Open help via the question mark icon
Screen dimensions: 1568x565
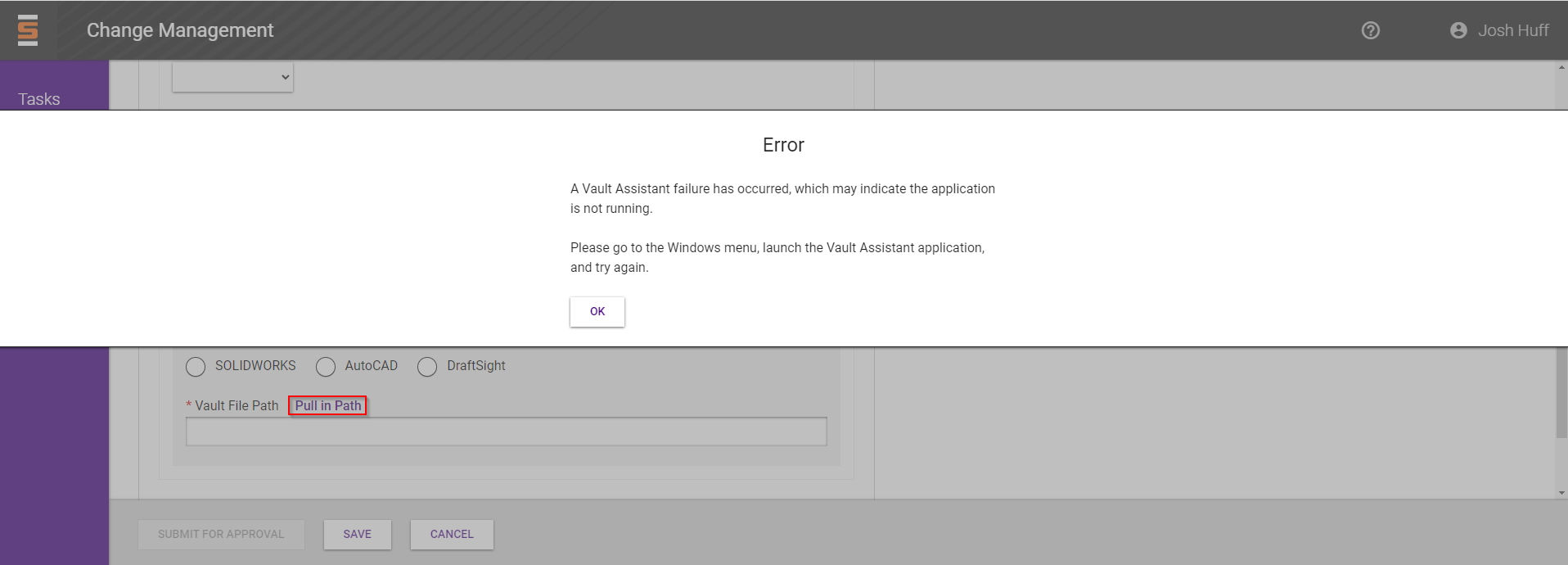pos(1370,30)
